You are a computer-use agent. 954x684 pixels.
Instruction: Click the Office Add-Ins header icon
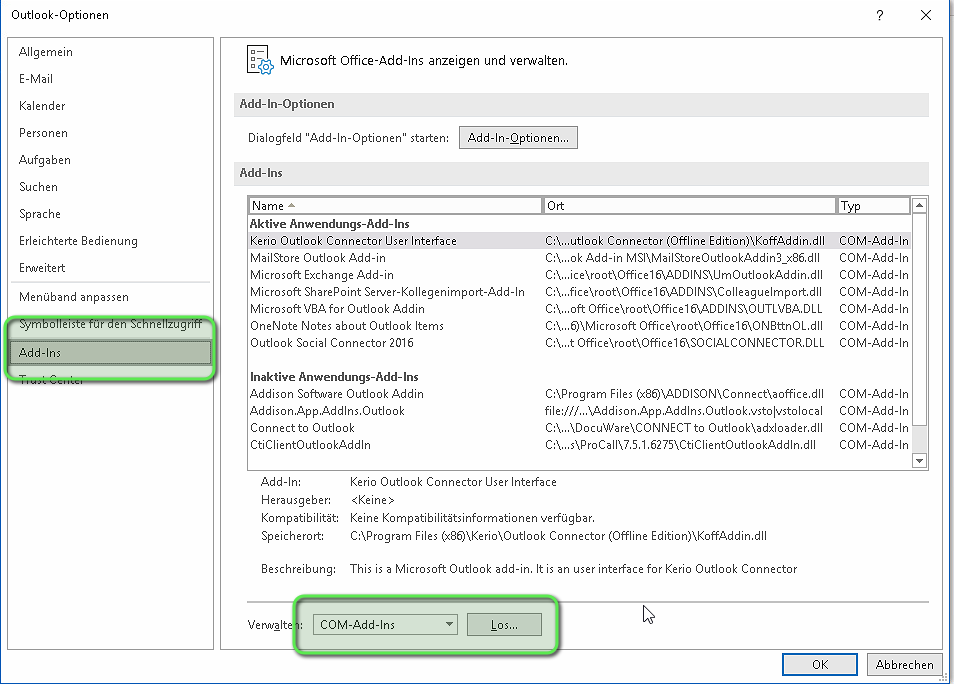coord(258,60)
